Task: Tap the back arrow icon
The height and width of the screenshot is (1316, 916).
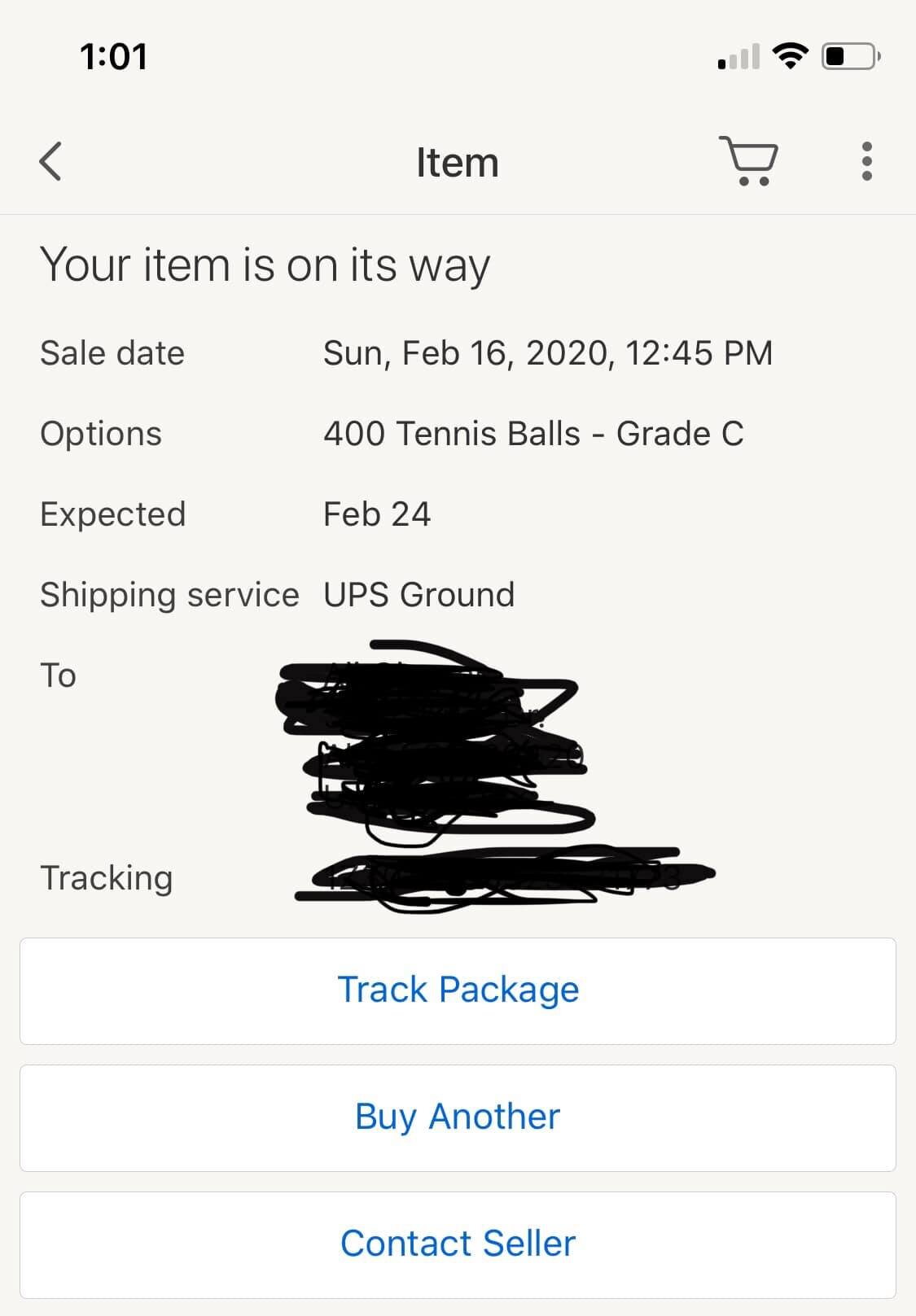Action: [x=50, y=161]
